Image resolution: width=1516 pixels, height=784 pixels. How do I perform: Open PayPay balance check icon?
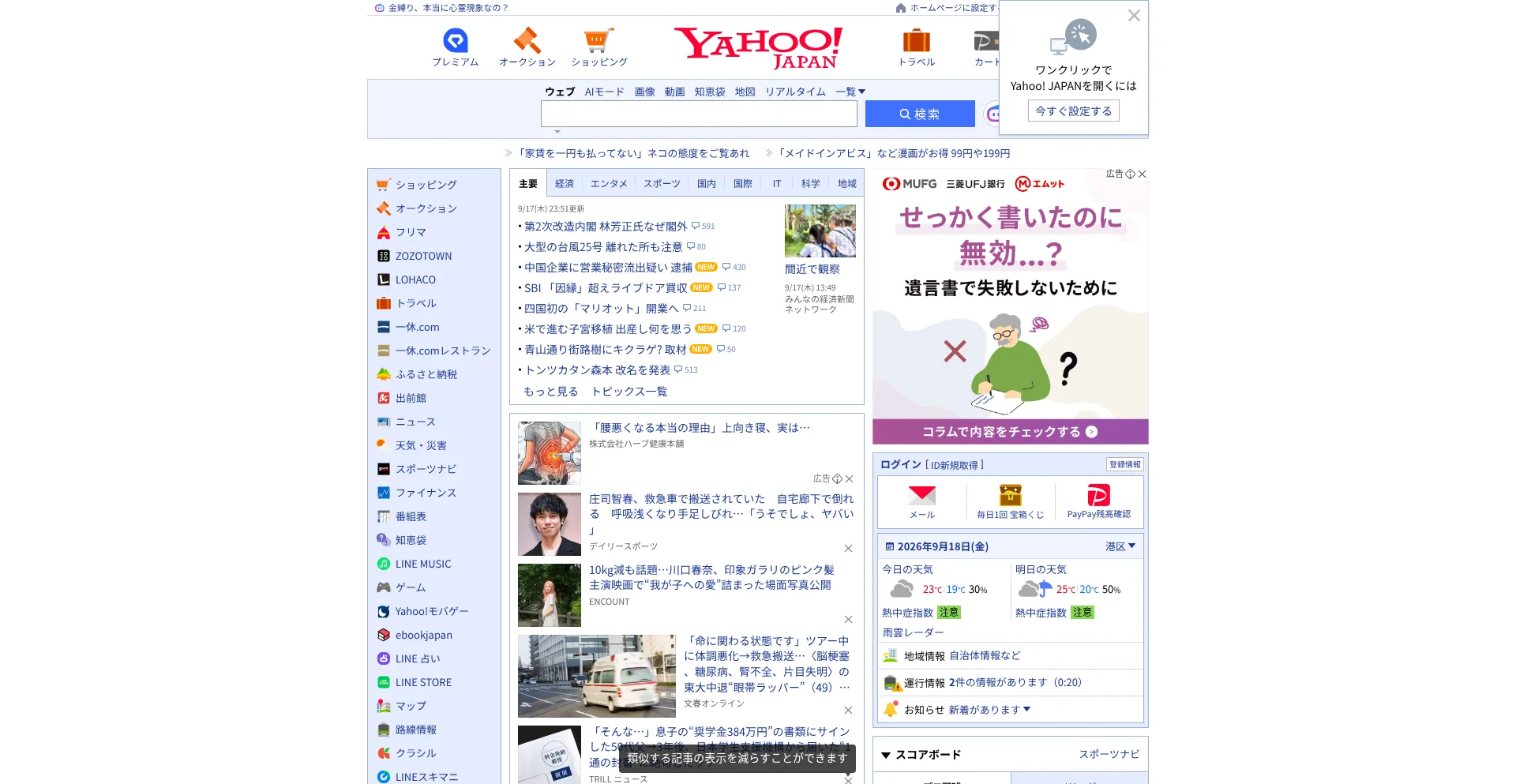point(1099,501)
